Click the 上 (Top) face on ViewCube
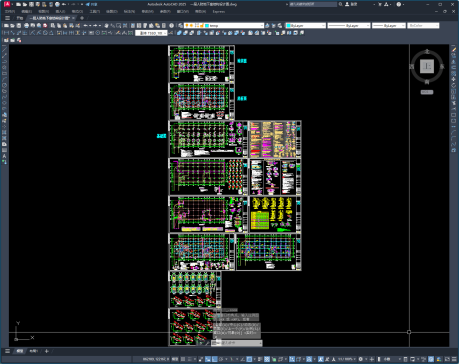Viewport: 459px width, 364px height. click(427, 66)
